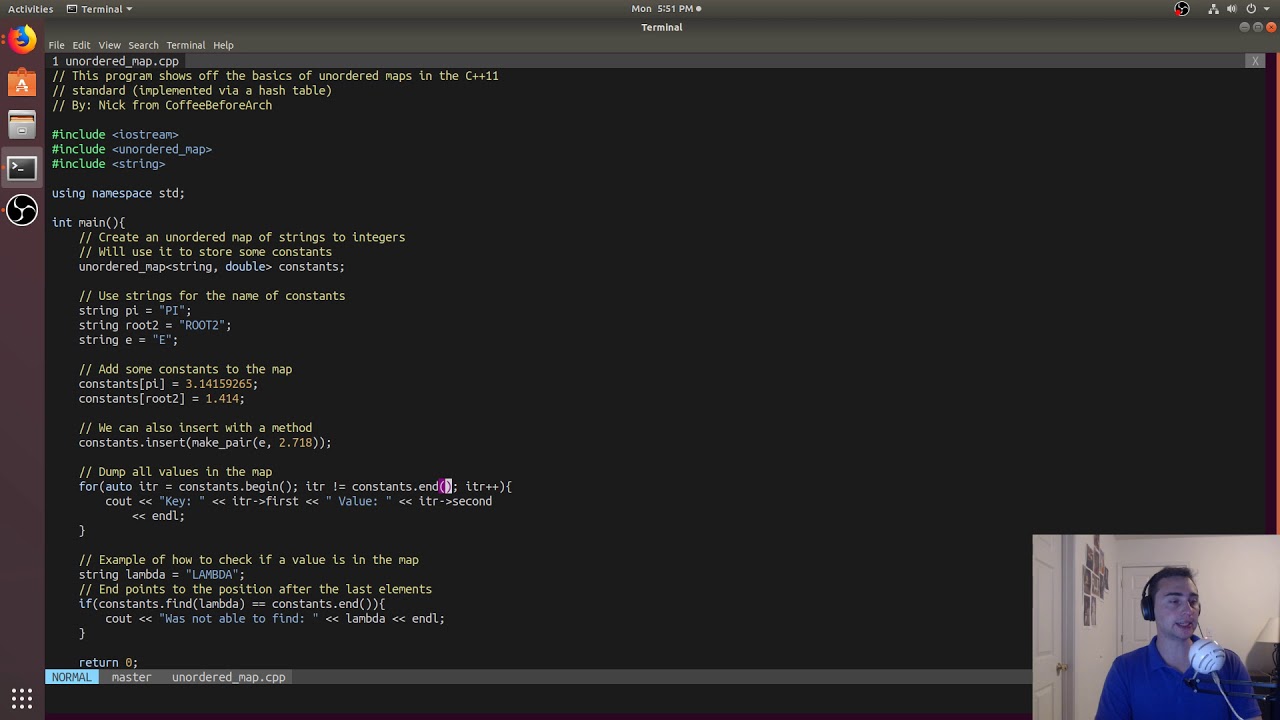Show Applications grid at dock bottom
1280x720 pixels.
tap(21, 698)
